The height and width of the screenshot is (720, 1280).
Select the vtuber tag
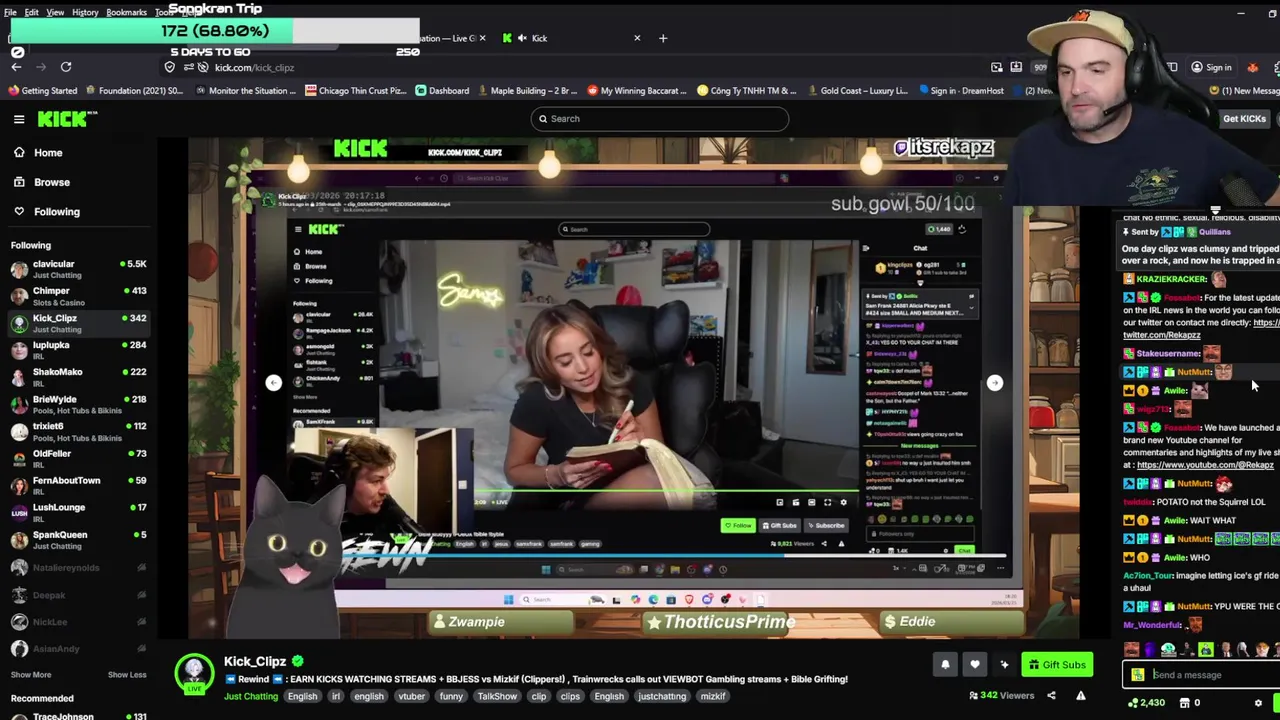(412, 696)
